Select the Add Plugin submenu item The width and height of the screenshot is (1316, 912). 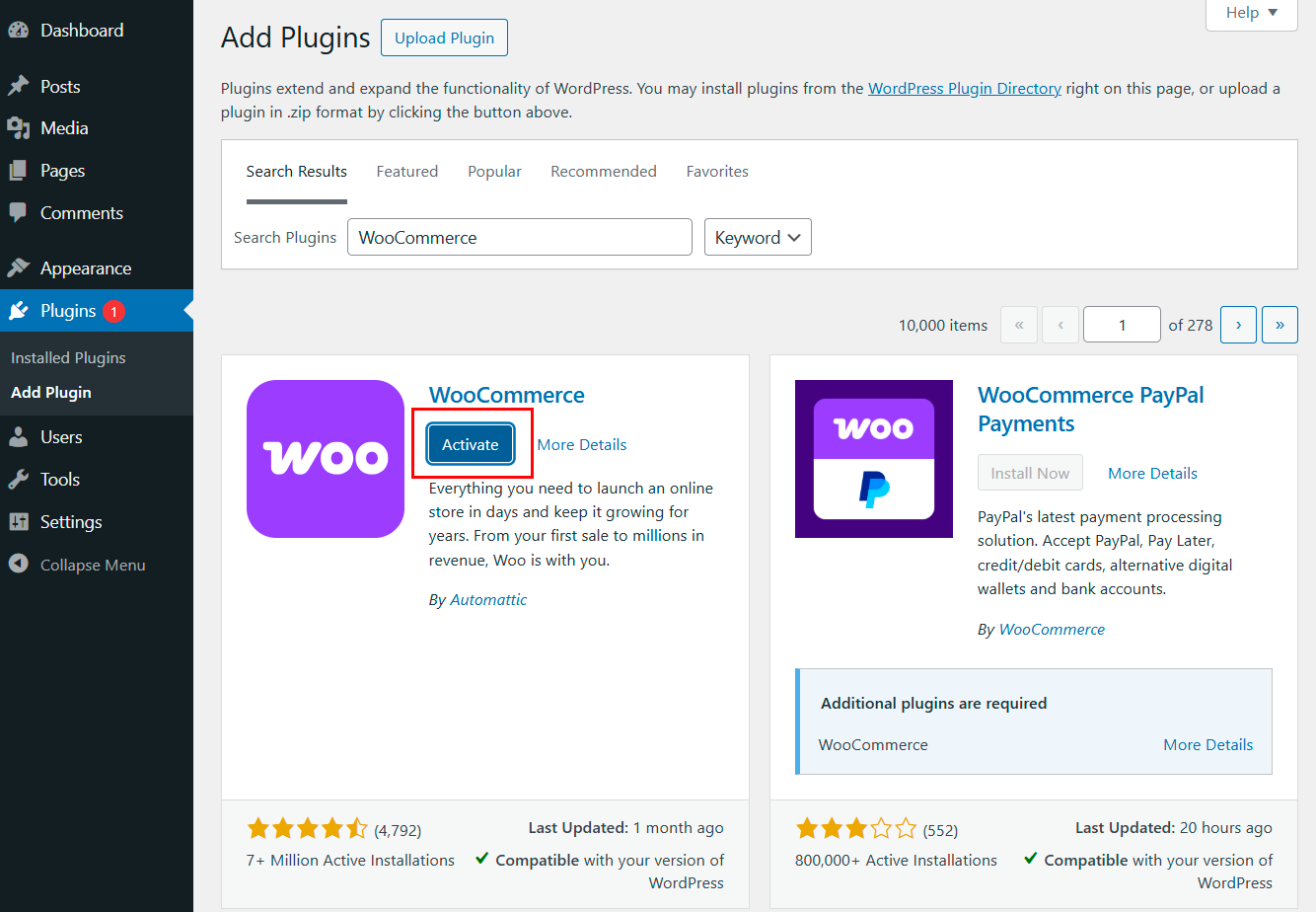coord(51,393)
